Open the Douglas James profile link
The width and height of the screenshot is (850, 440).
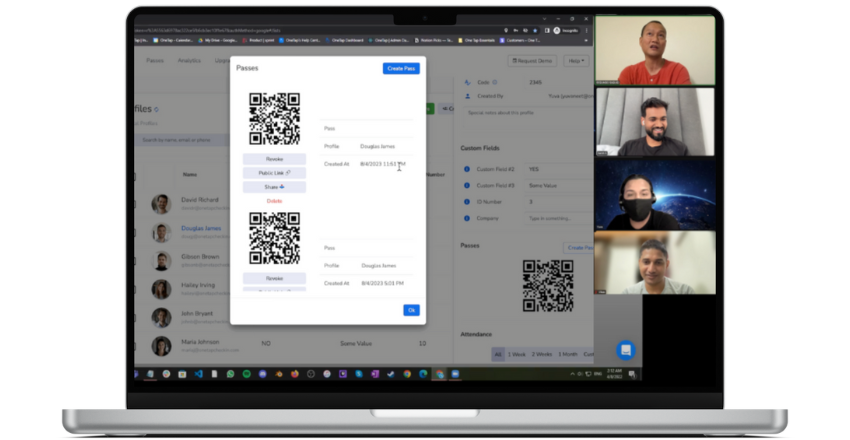202,228
